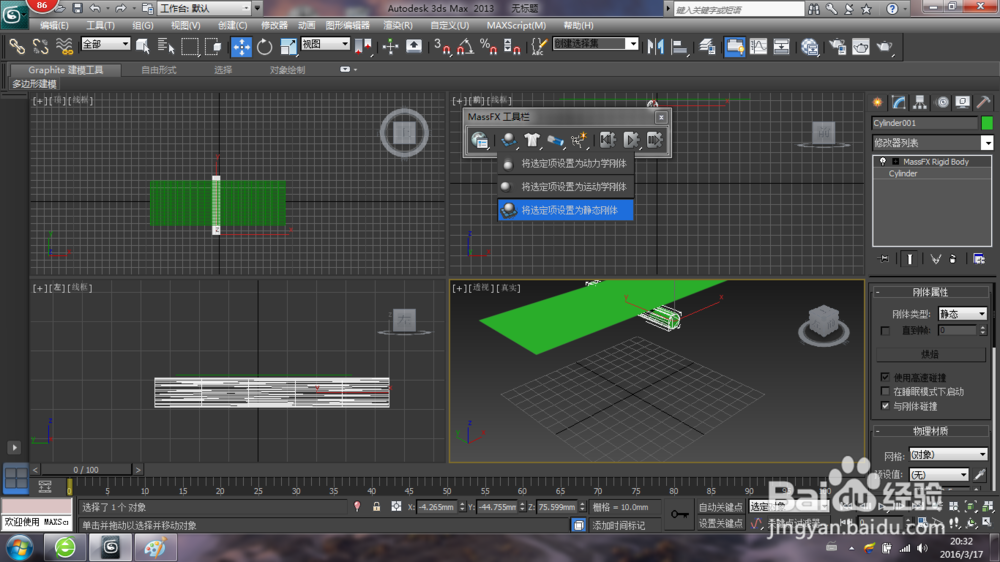The width and height of the screenshot is (1000, 562).
Task: Open MassFX World Parameters icon
Action: point(480,140)
